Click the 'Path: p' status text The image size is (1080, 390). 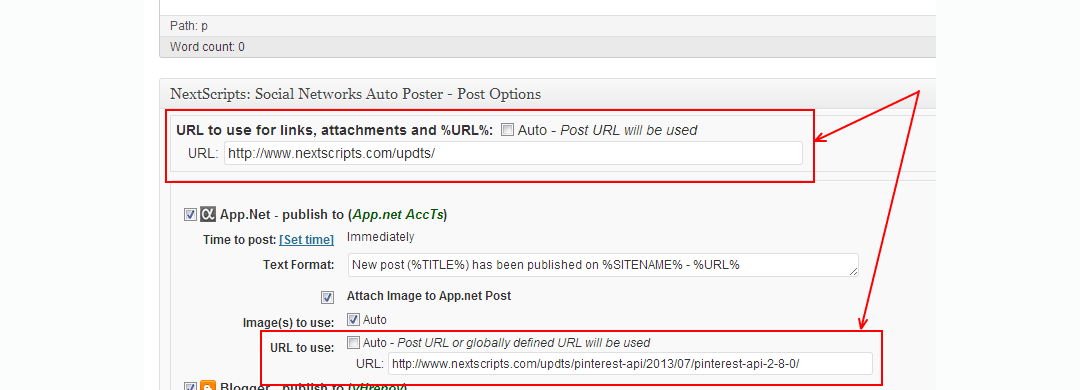point(189,25)
